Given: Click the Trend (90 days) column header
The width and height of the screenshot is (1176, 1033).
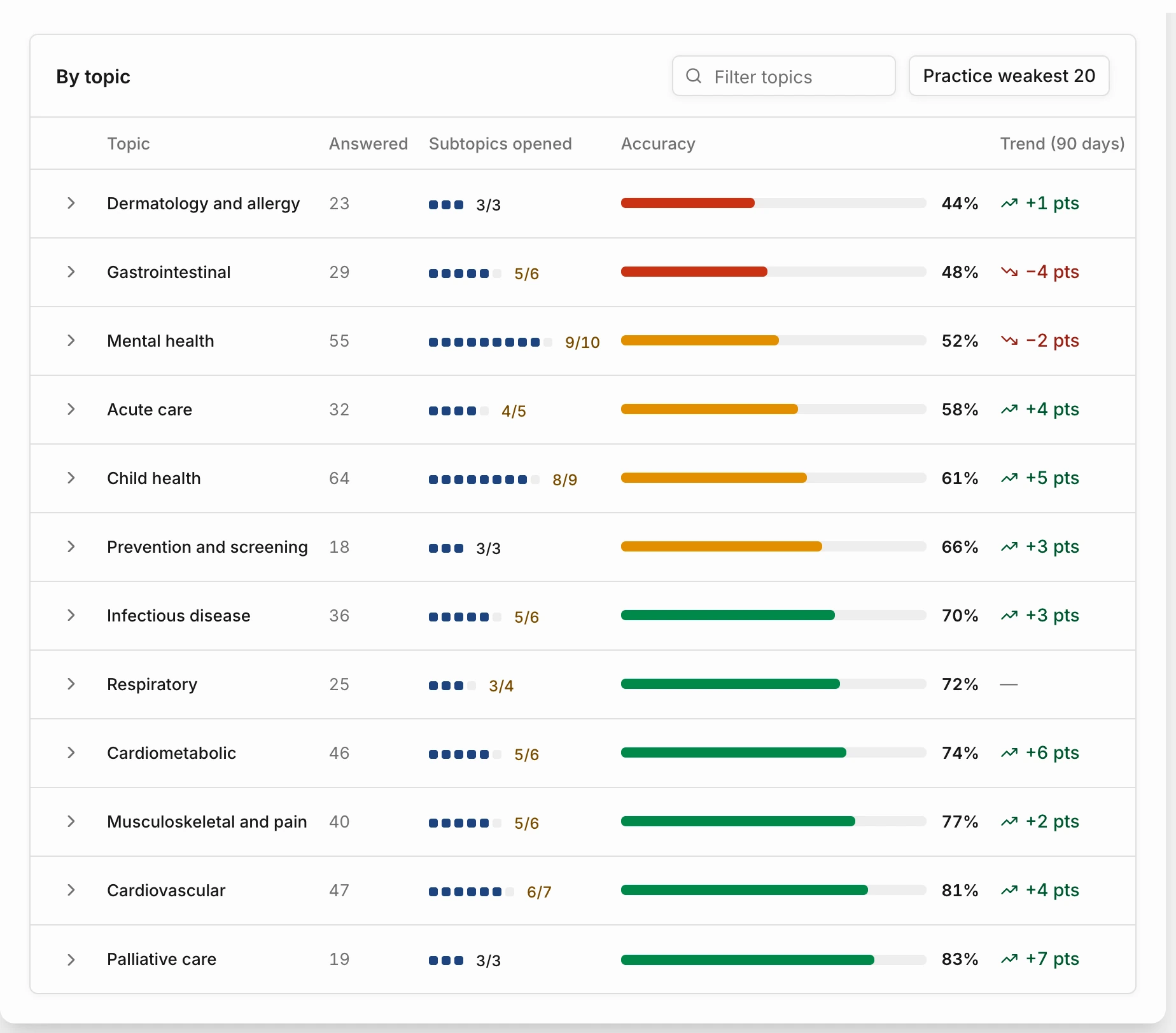Looking at the screenshot, I should [x=1062, y=144].
